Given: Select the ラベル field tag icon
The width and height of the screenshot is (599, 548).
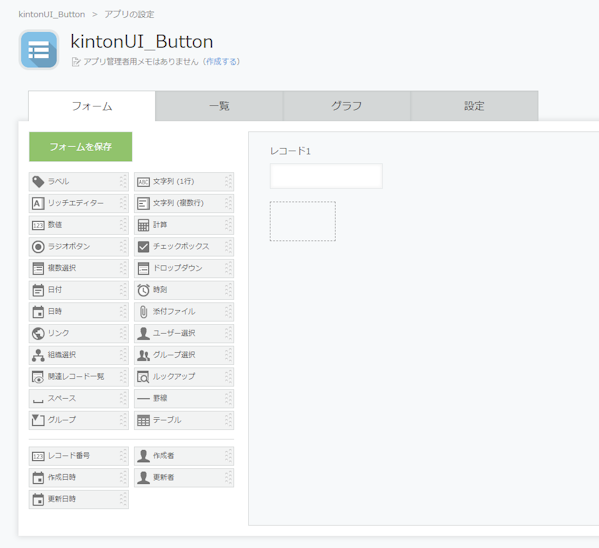Looking at the screenshot, I should (x=38, y=182).
